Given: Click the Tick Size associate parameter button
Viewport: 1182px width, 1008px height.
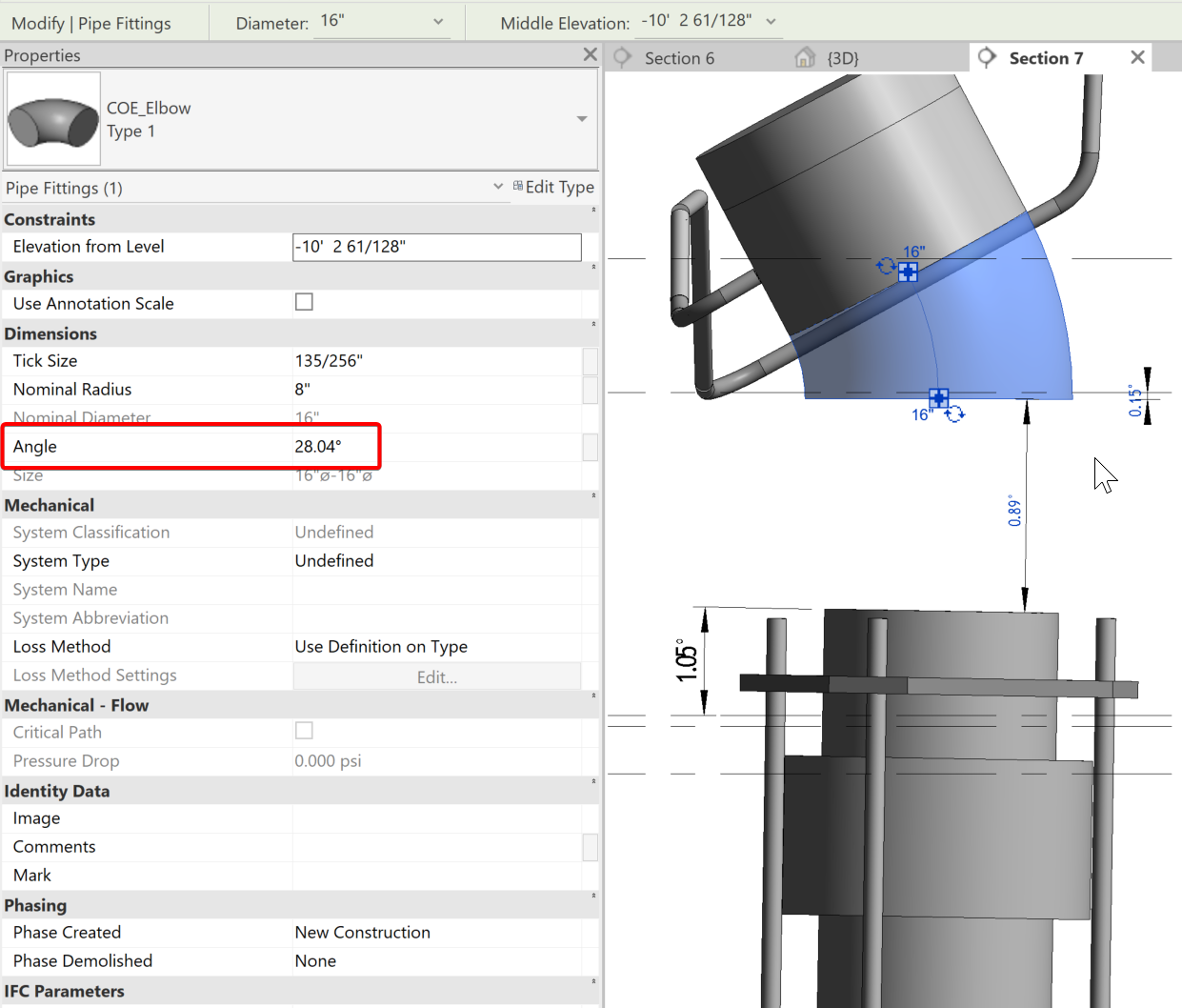Looking at the screenshot, I should [591, 361].
